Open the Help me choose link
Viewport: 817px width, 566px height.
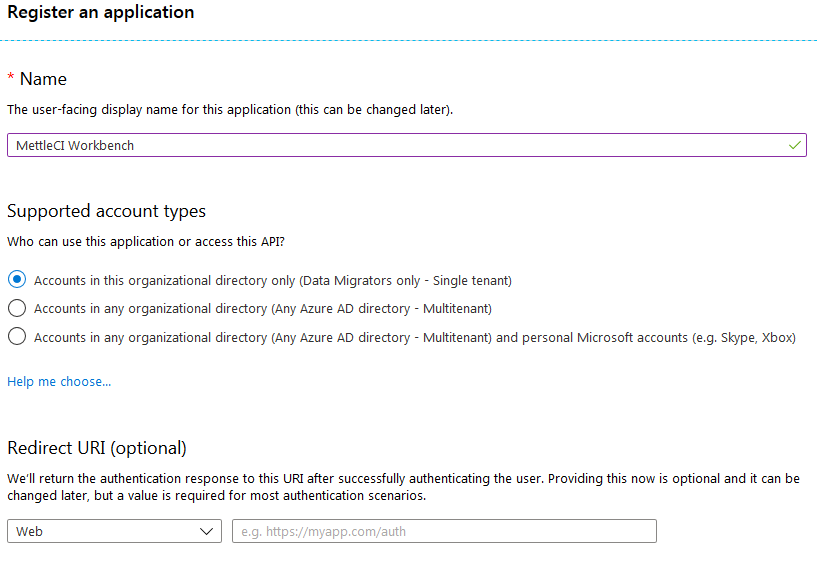click(59, 381)
